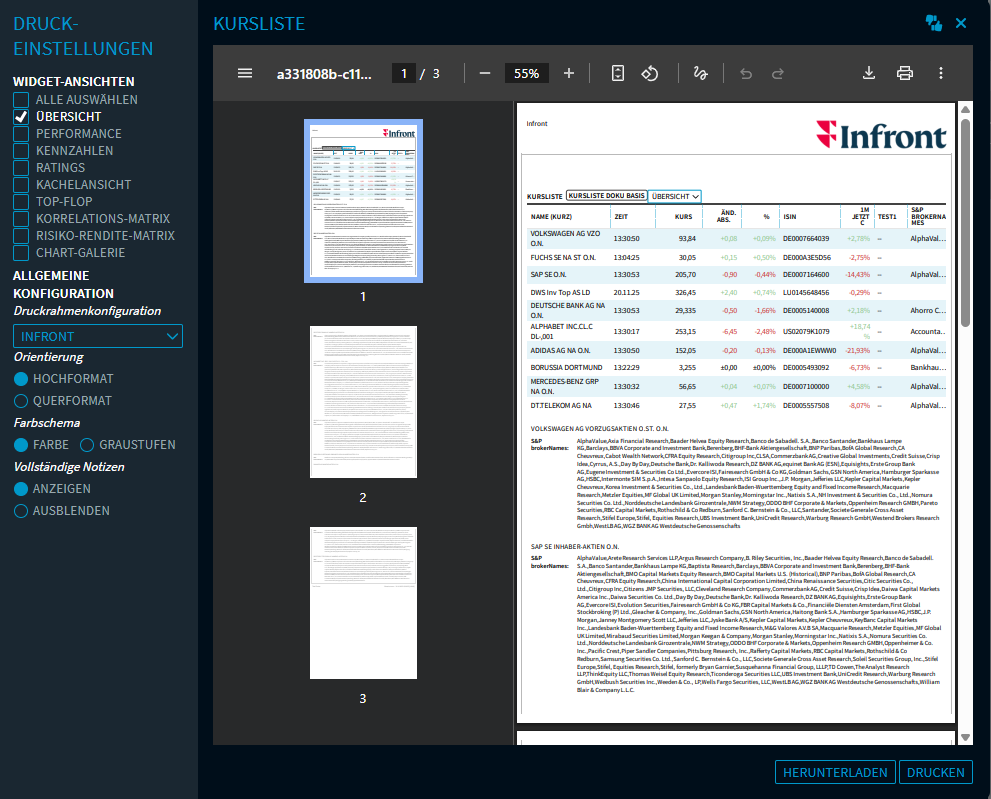The width and height of the screenshot is (991, 799).
Task: Click the fit to page icon
Action: click(618, 73)
